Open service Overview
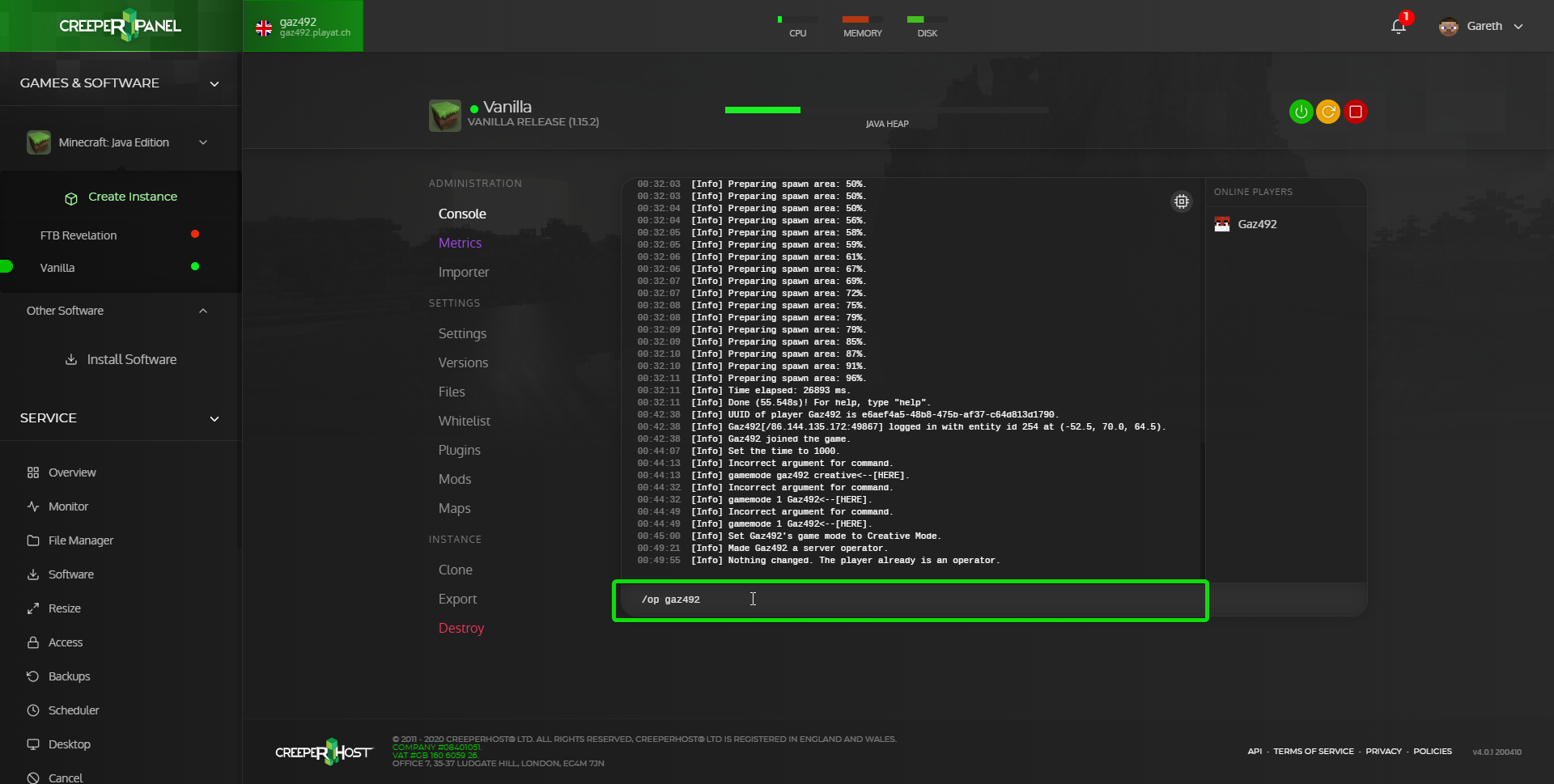 (x=72, y=473)
